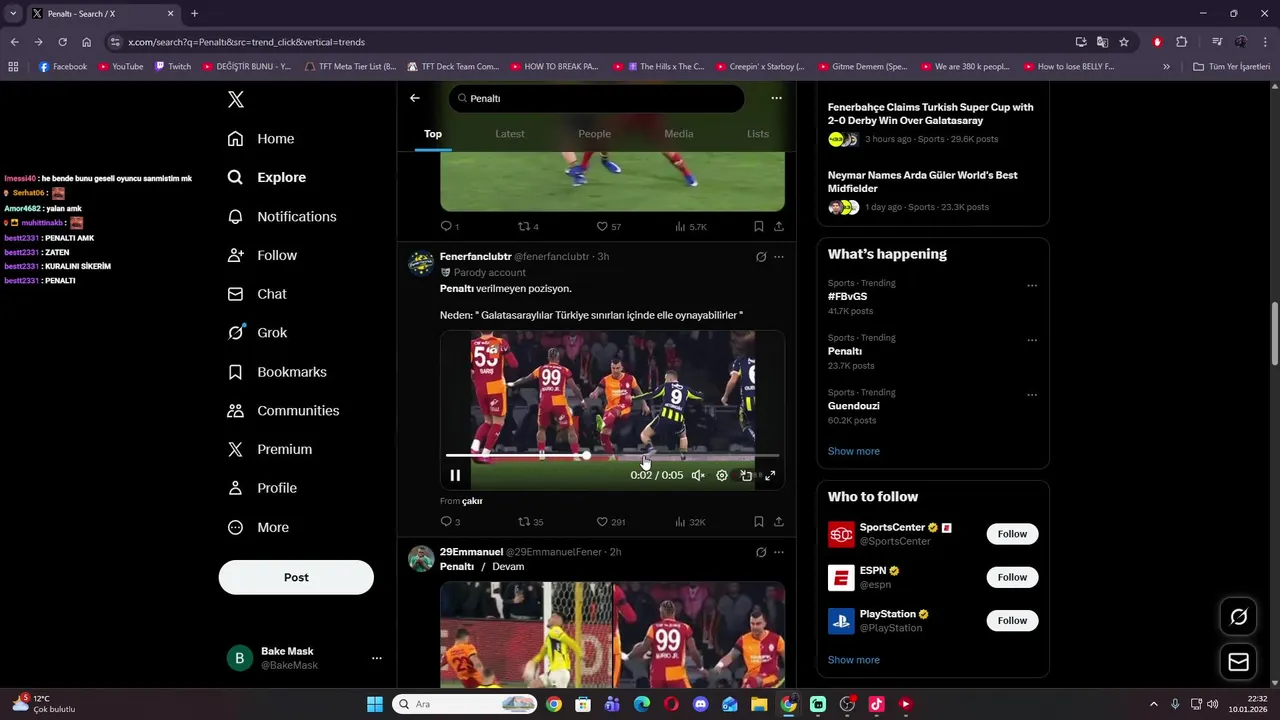
Task: Enter video fullscreen mode
Action: (770, 476)
